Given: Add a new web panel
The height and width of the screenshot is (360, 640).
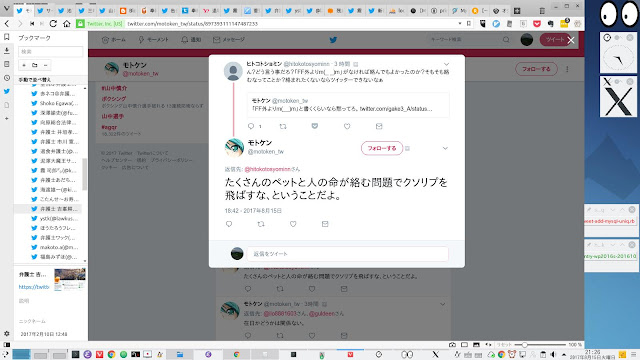Looking at the screenshot, I should (7, 118).
